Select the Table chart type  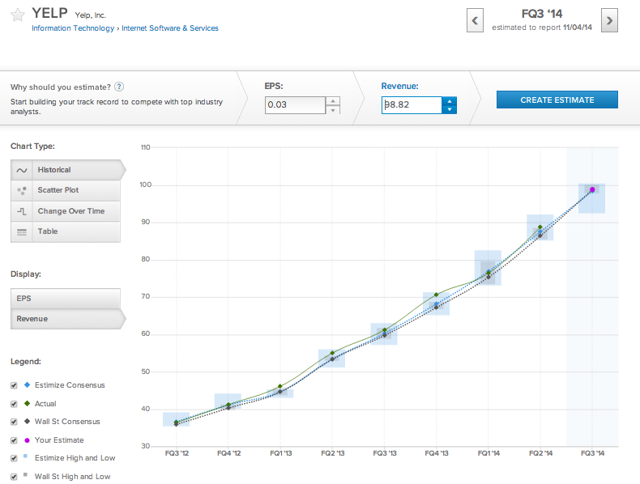(x=66, y=231)
